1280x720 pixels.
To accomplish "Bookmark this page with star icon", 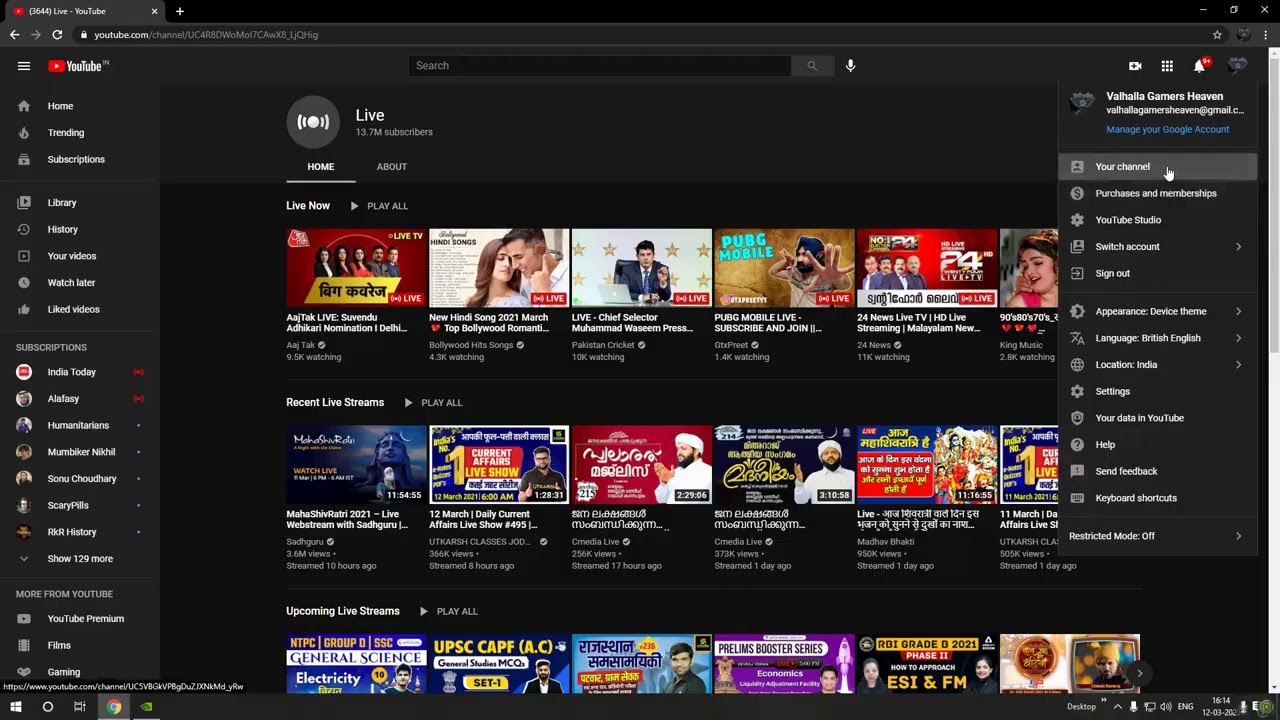I will coord(1217,35).
